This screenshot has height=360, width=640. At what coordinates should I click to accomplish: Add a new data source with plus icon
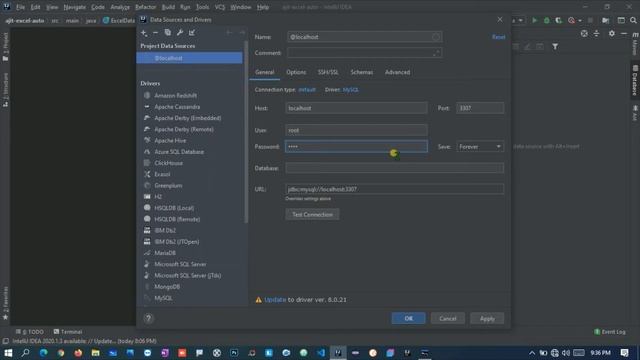[144, 33]
